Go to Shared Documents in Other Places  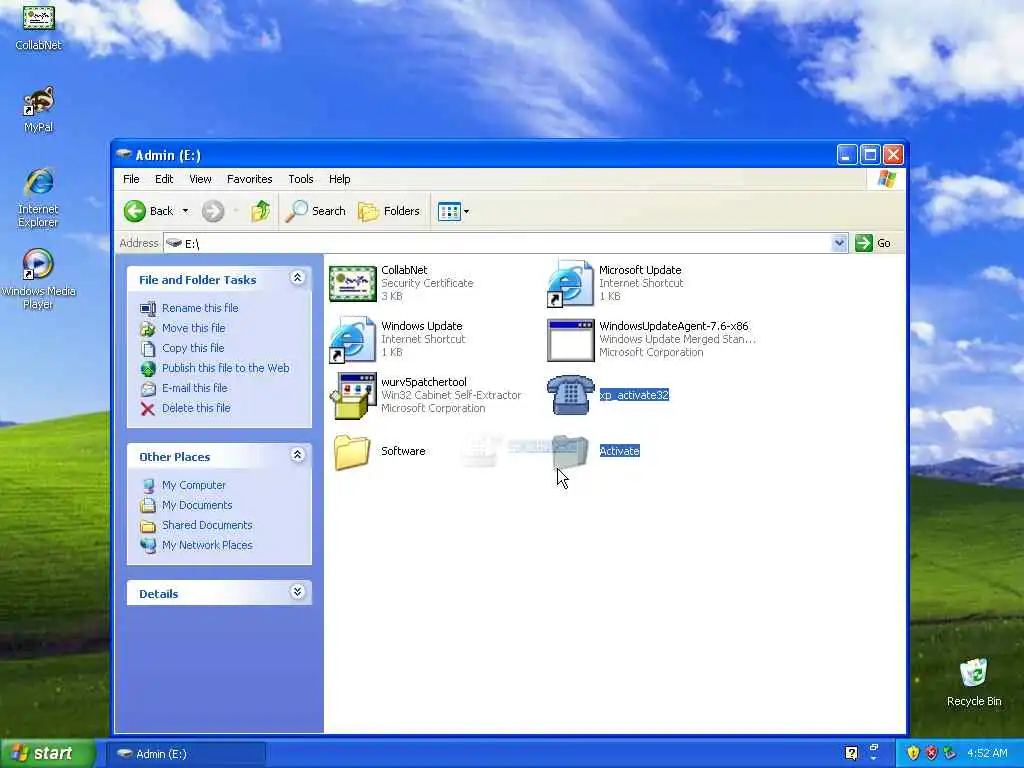point(207,525)
